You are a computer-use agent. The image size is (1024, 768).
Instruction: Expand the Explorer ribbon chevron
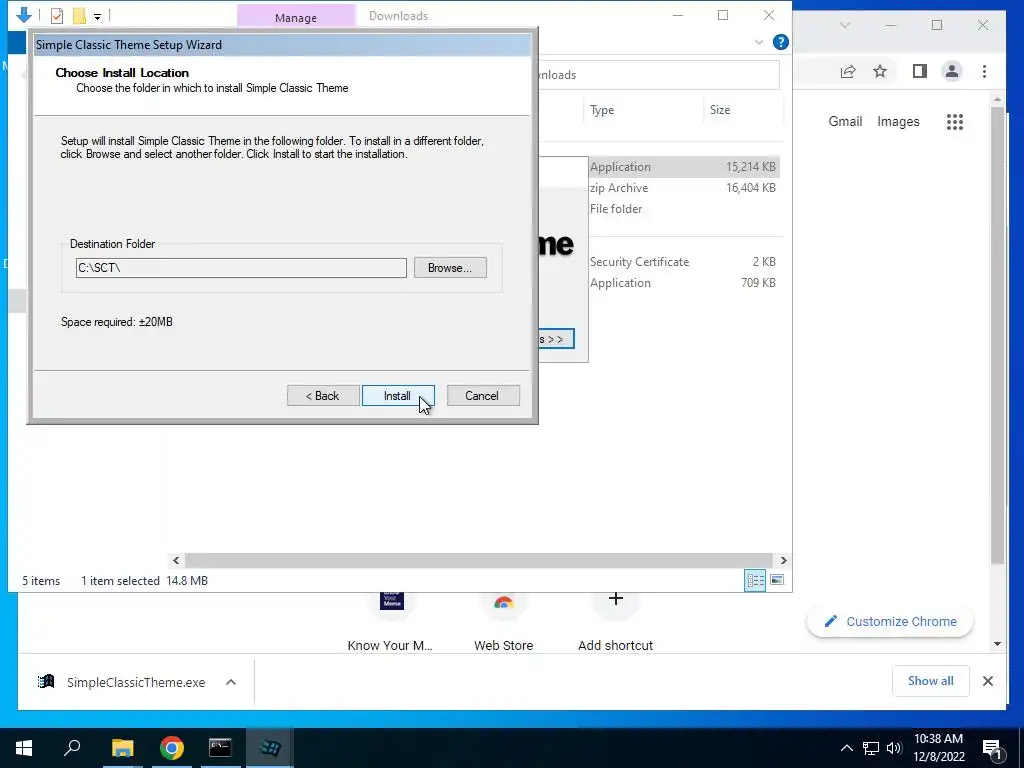(x=759, y=42)
